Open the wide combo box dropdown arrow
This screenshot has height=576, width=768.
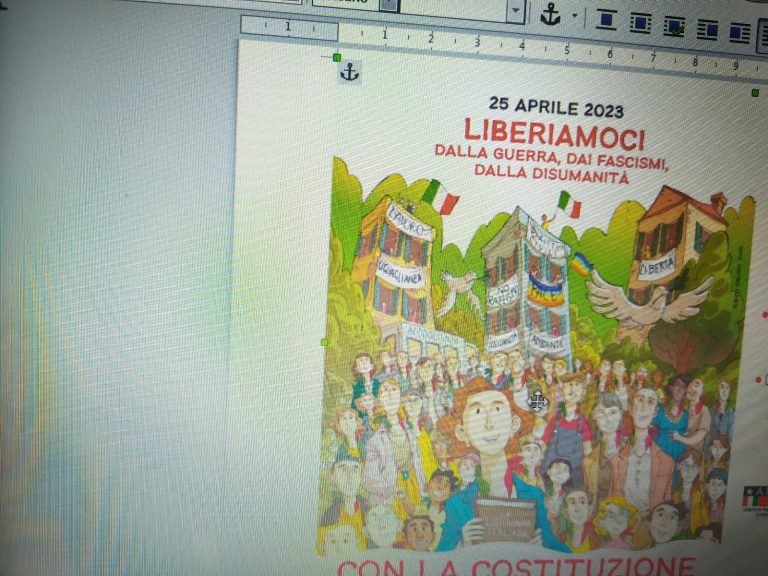515,10
